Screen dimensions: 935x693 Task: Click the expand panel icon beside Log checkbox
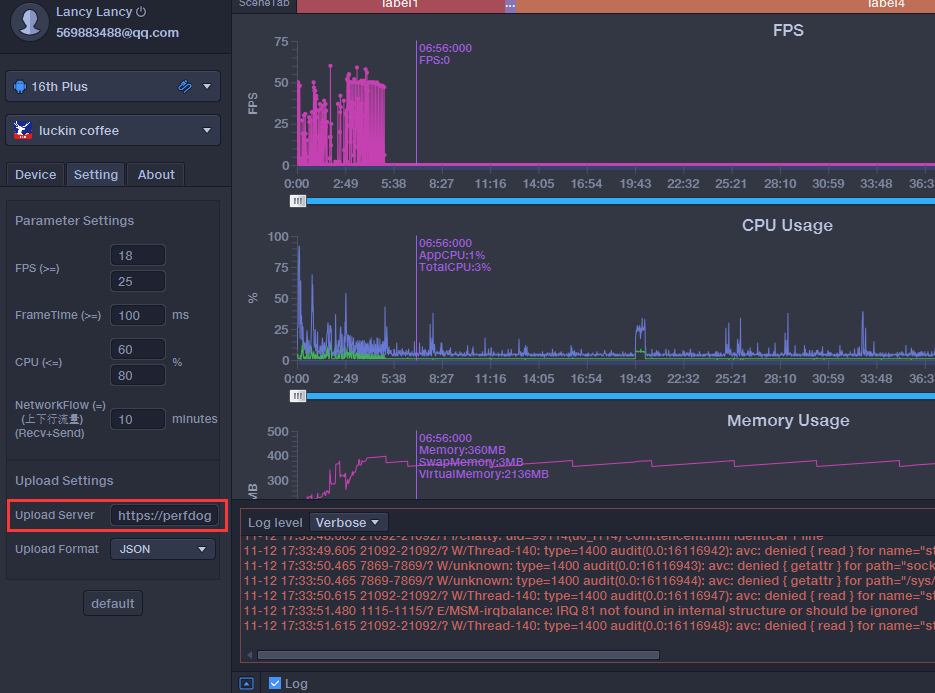pyautogui.click(x=246, y=683)
